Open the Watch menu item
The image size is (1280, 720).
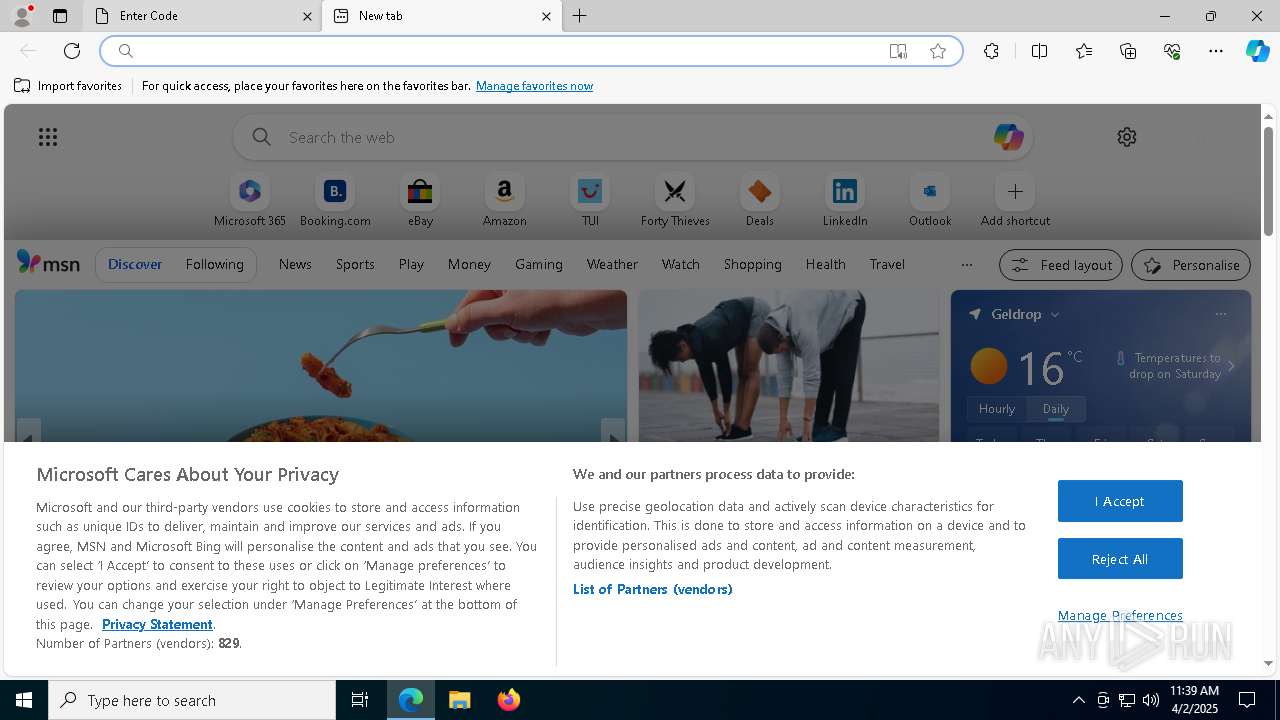coord(681,264)
